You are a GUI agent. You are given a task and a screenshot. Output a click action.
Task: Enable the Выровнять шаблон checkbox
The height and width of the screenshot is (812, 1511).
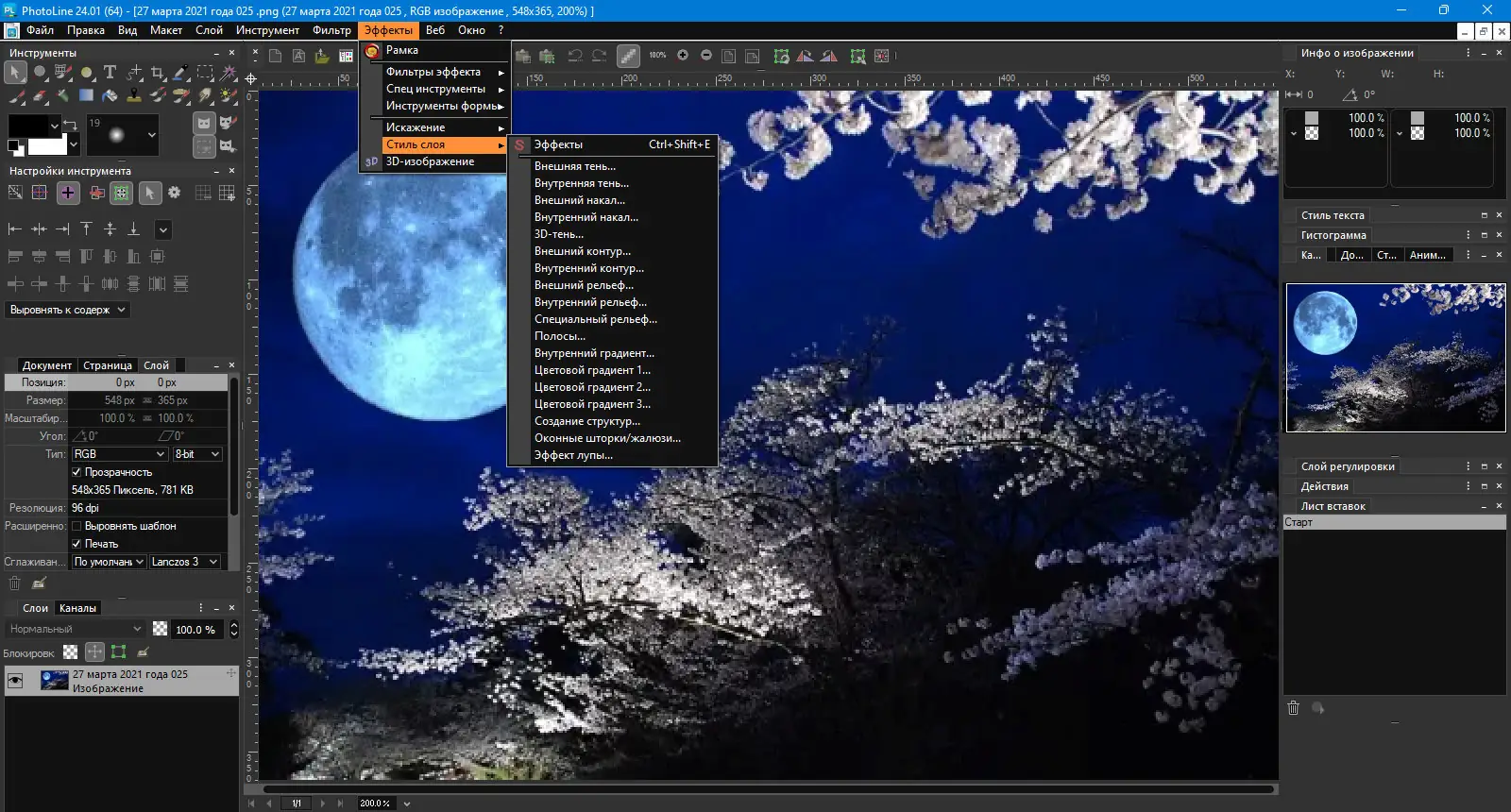click(x=77, y=526)
